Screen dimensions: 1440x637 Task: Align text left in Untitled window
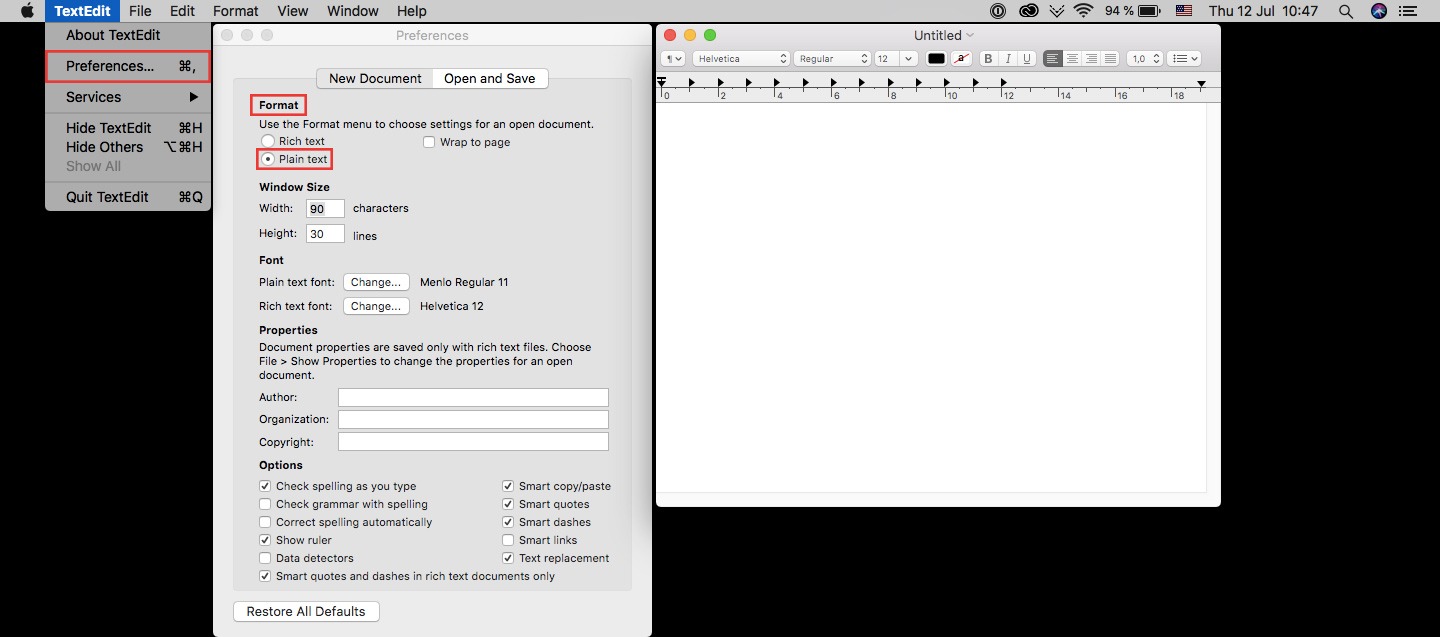[x=1052, y=59]
